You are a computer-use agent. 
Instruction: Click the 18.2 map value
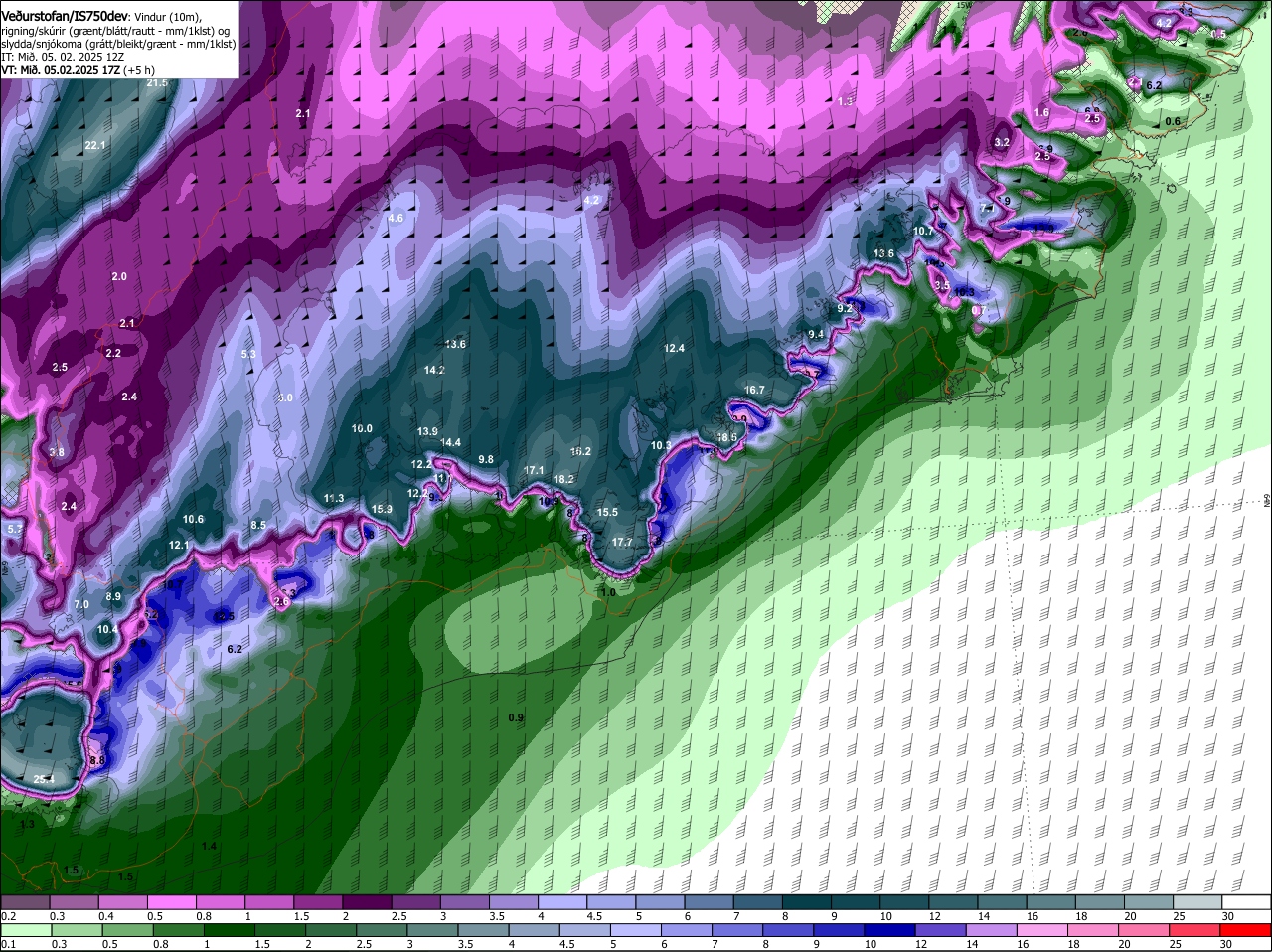click(x=563, y=479)
